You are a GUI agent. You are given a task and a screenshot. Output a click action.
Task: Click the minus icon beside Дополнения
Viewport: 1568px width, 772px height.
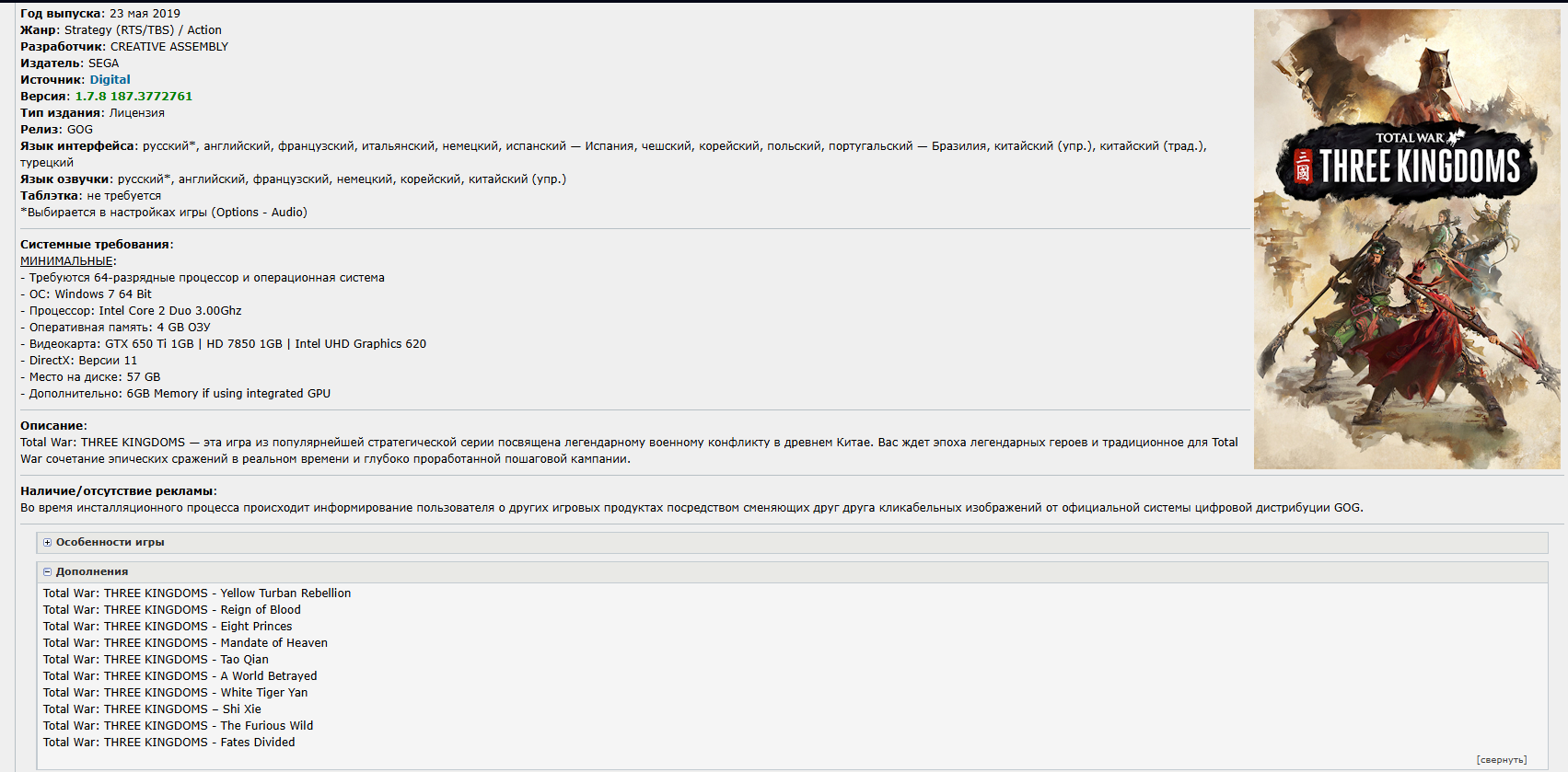click(48, 572)
